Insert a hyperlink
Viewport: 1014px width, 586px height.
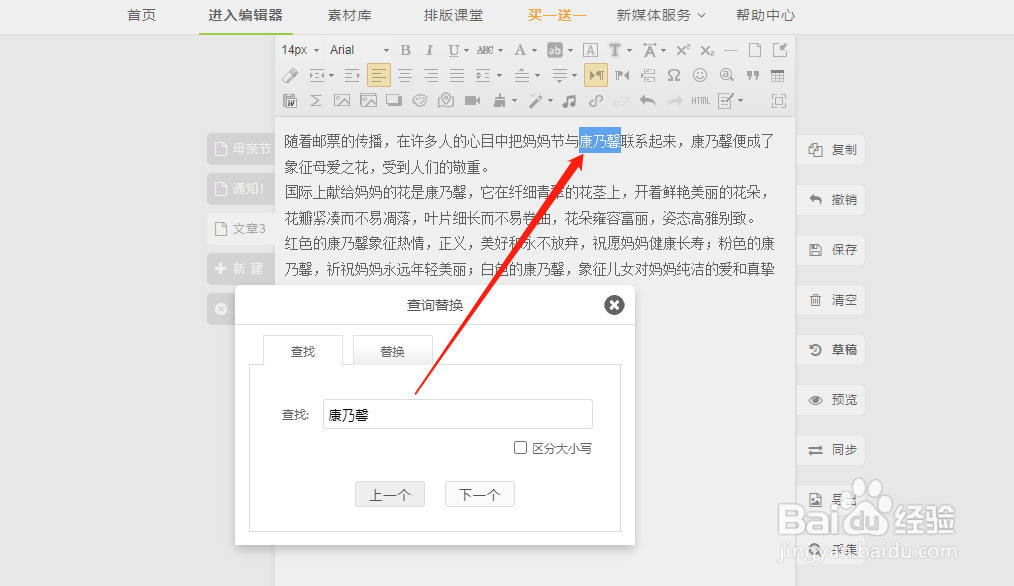point(596,101)
